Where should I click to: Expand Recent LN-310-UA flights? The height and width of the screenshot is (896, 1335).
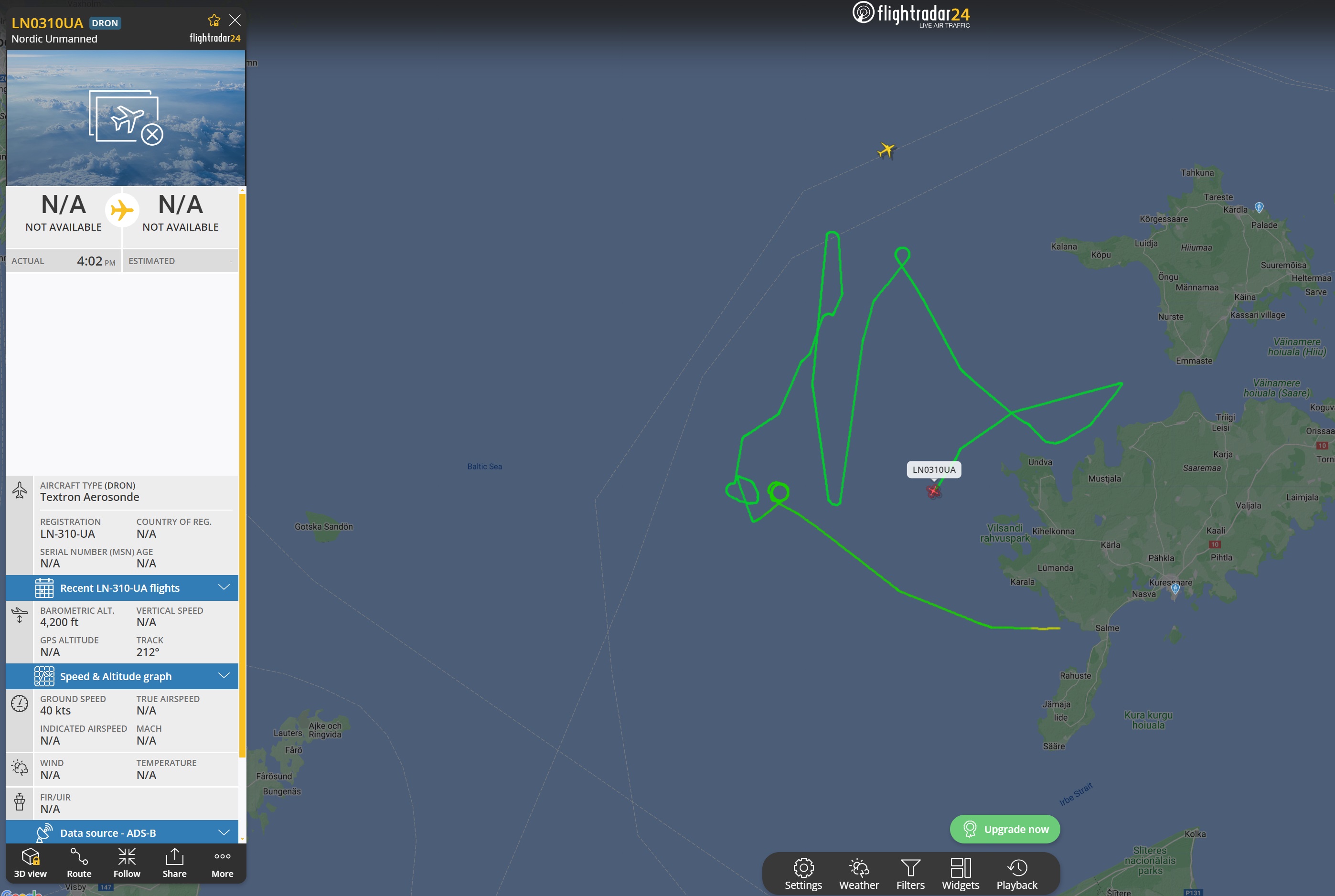122,587
